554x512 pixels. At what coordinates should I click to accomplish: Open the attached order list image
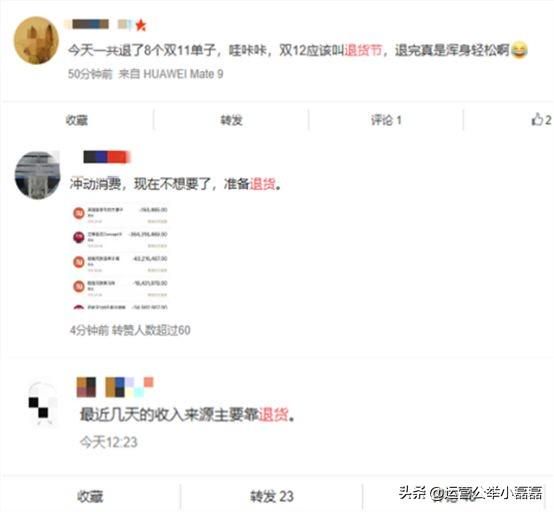point(119,256)
